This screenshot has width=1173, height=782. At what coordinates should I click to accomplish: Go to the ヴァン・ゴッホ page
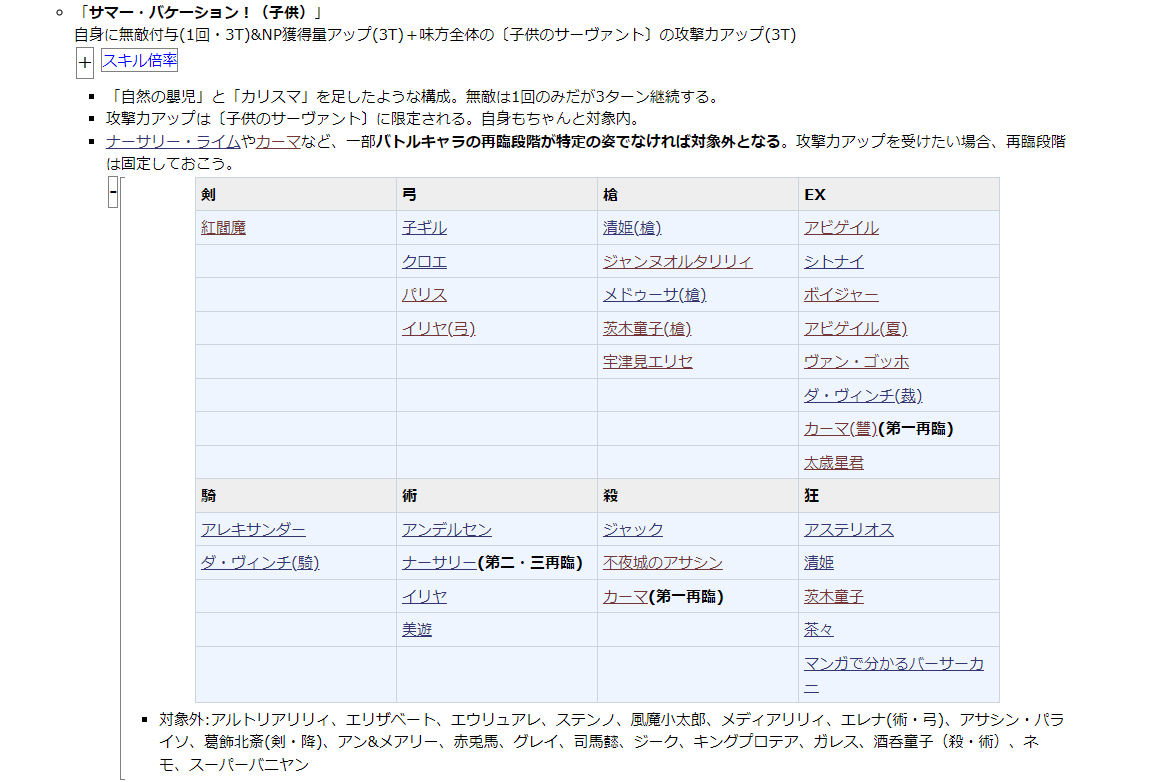856,362
